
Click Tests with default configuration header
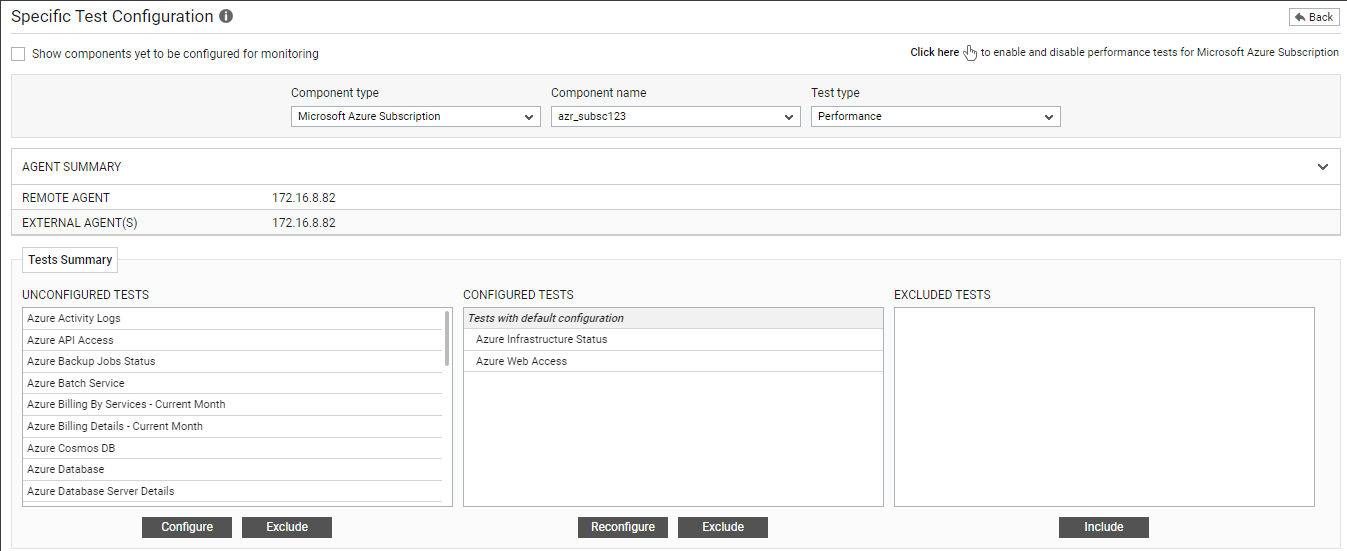pyautogui.click(x=673, y=318)
